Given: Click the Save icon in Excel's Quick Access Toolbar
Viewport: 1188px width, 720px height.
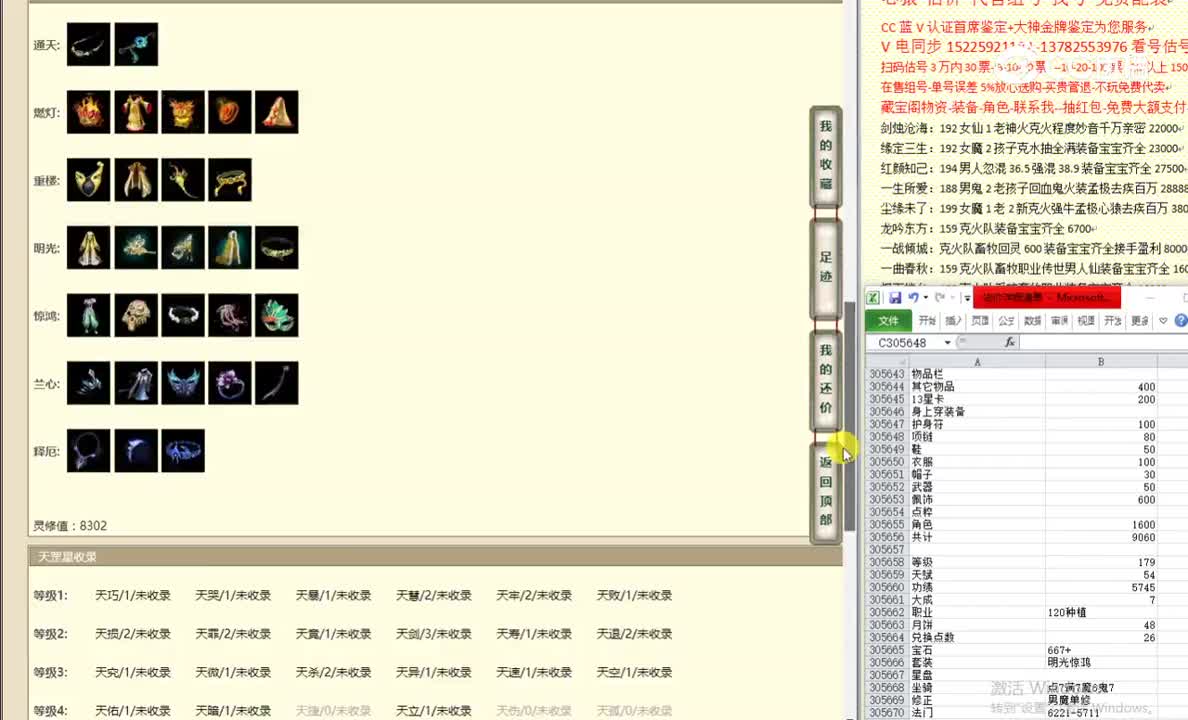Looking at the screenshot, I should (895, 298).
